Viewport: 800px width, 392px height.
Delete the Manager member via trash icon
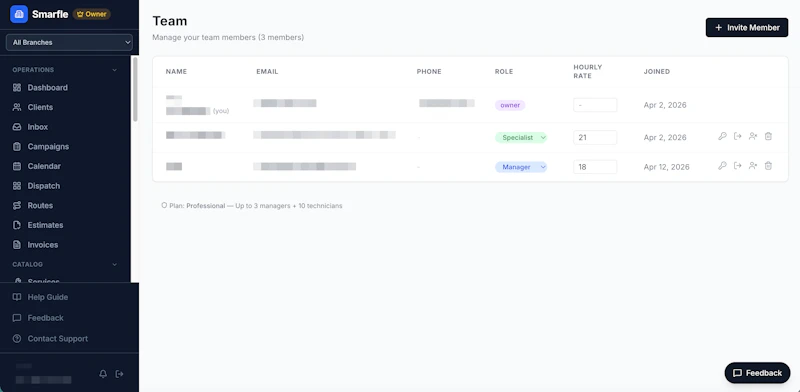768,166
